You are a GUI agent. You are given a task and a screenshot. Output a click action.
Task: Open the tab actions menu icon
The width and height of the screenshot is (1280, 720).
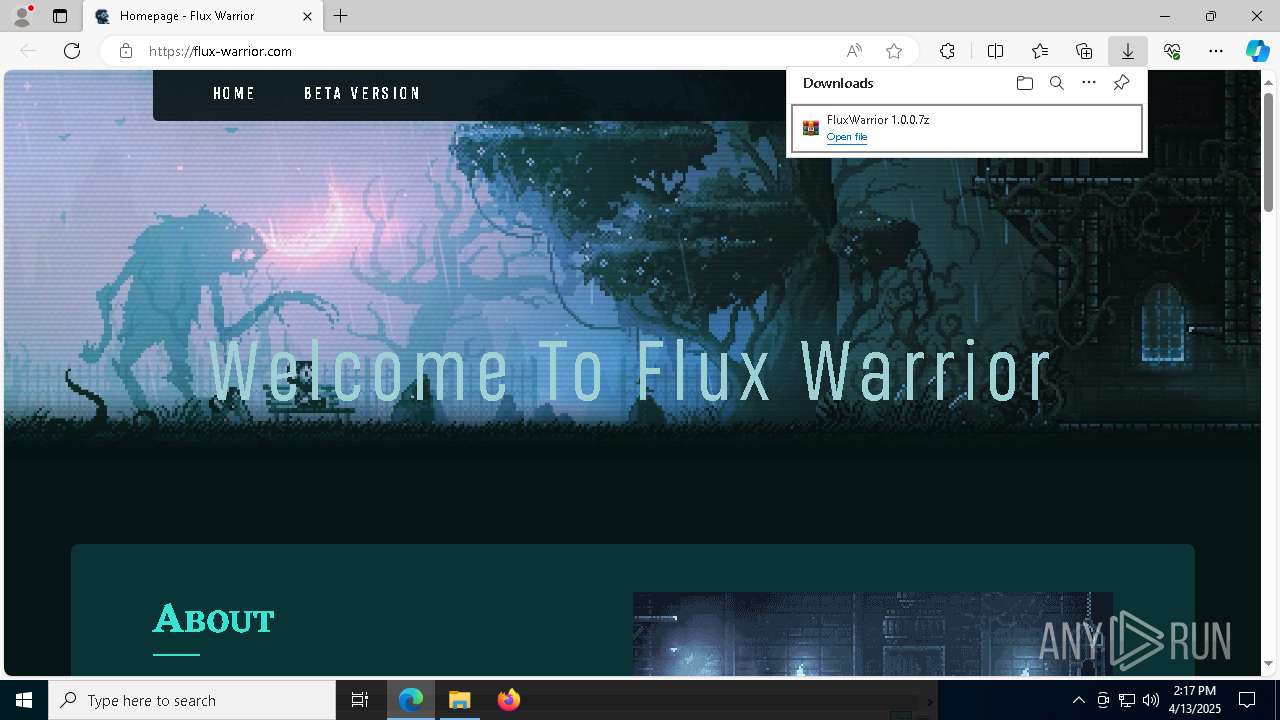(60, 16)
